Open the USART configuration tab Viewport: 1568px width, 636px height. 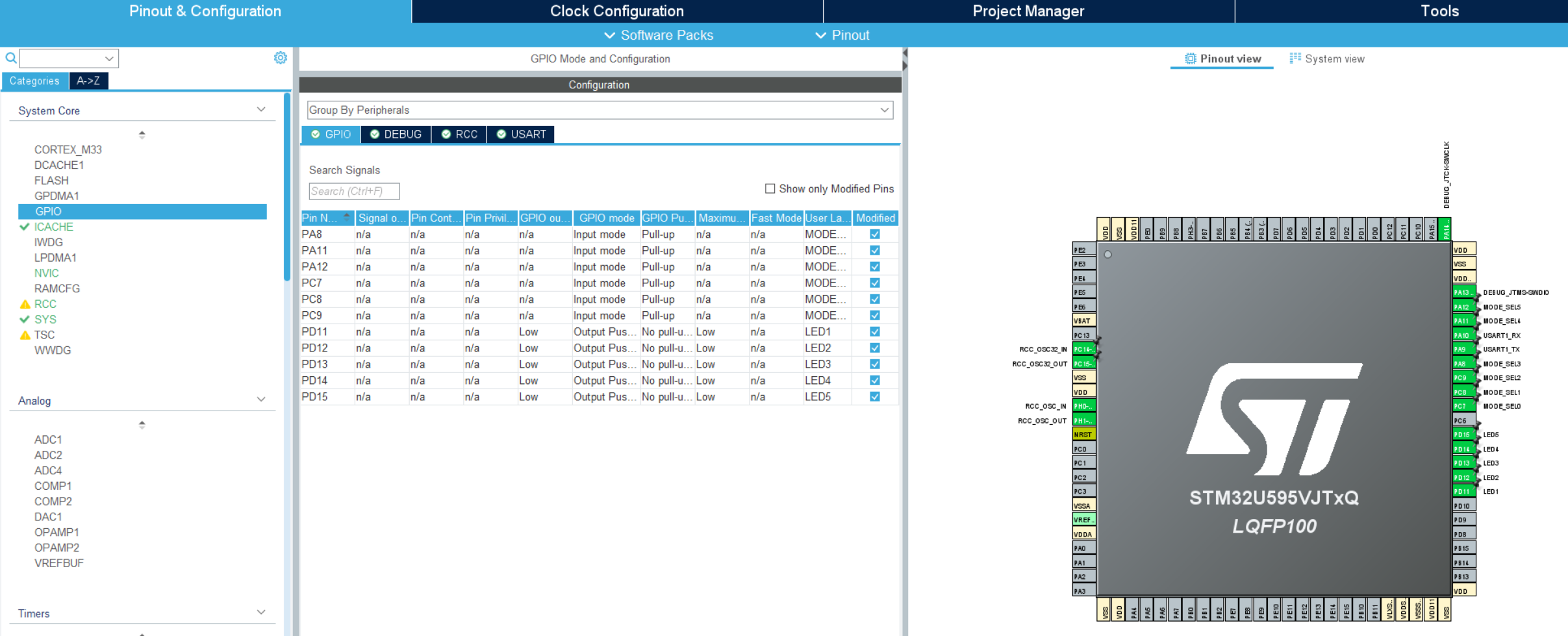(x=521, y=134)
